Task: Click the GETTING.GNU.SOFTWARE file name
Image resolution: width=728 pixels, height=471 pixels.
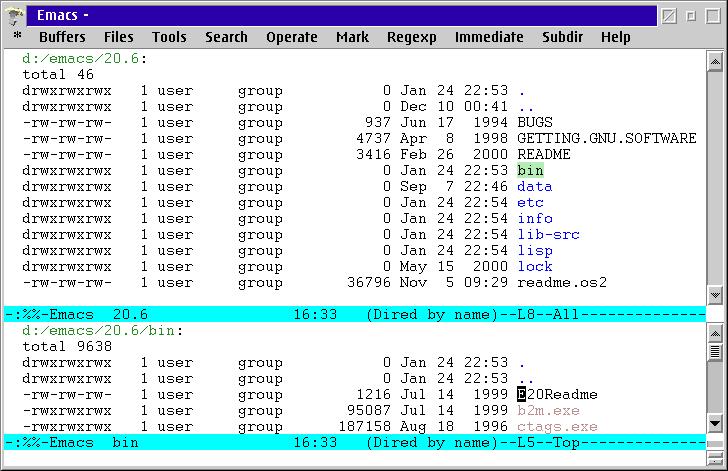Action: click(x=607, y=138)
